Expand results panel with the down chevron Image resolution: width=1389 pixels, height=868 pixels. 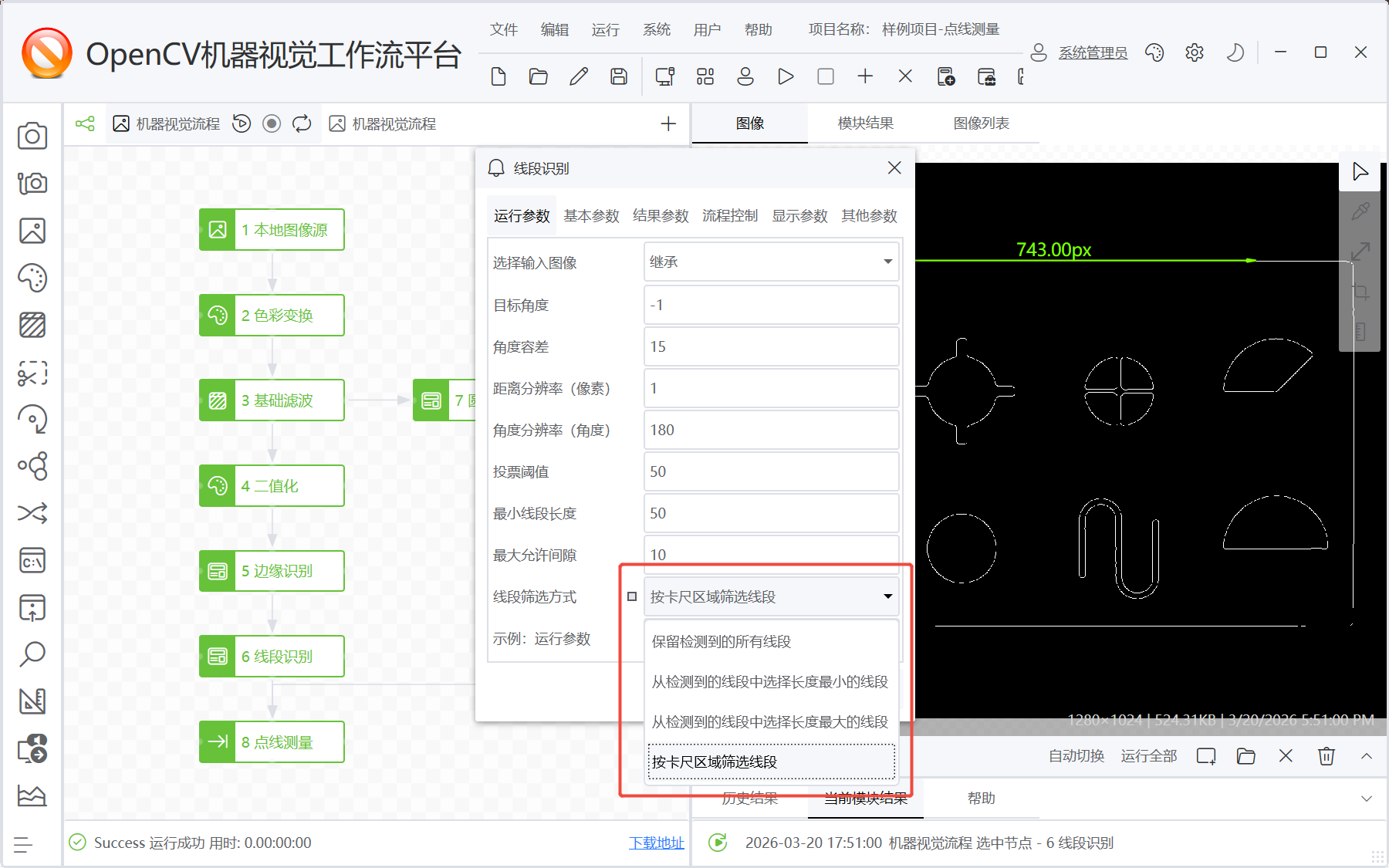coord(1367,799)
